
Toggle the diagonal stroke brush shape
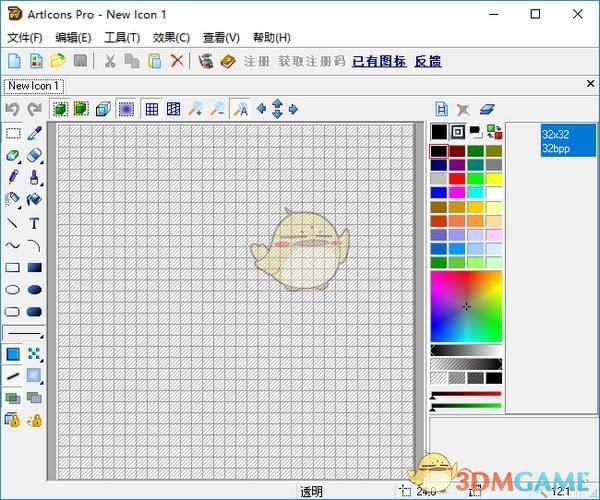(x=13, y=376)
